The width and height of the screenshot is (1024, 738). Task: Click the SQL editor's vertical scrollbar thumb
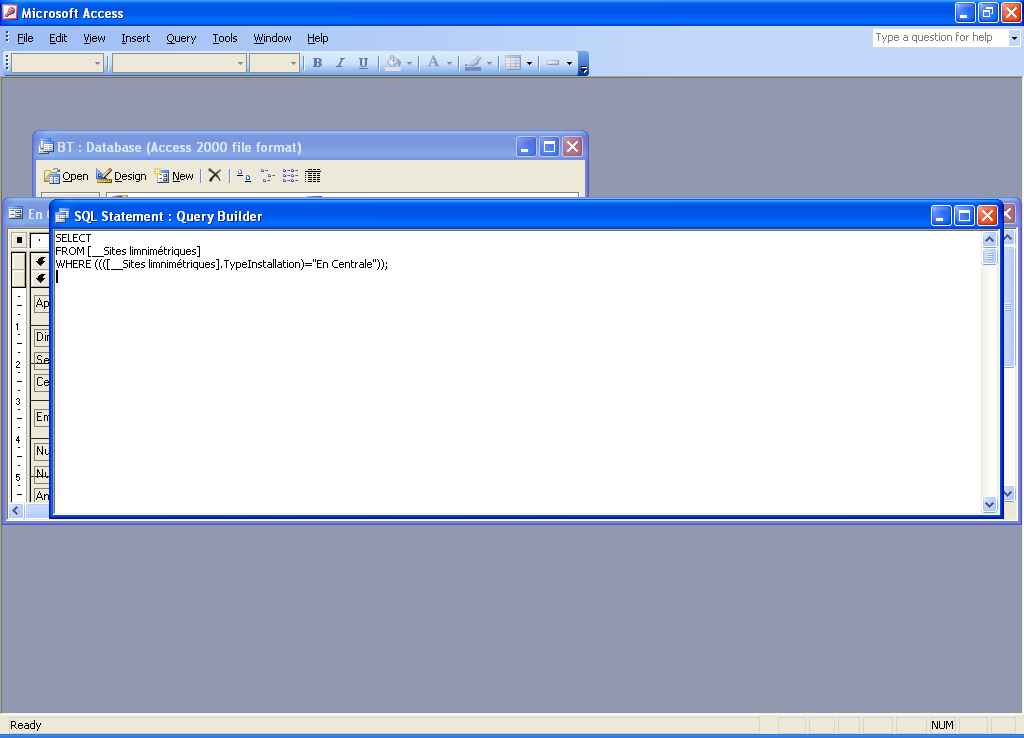(989, 256)
